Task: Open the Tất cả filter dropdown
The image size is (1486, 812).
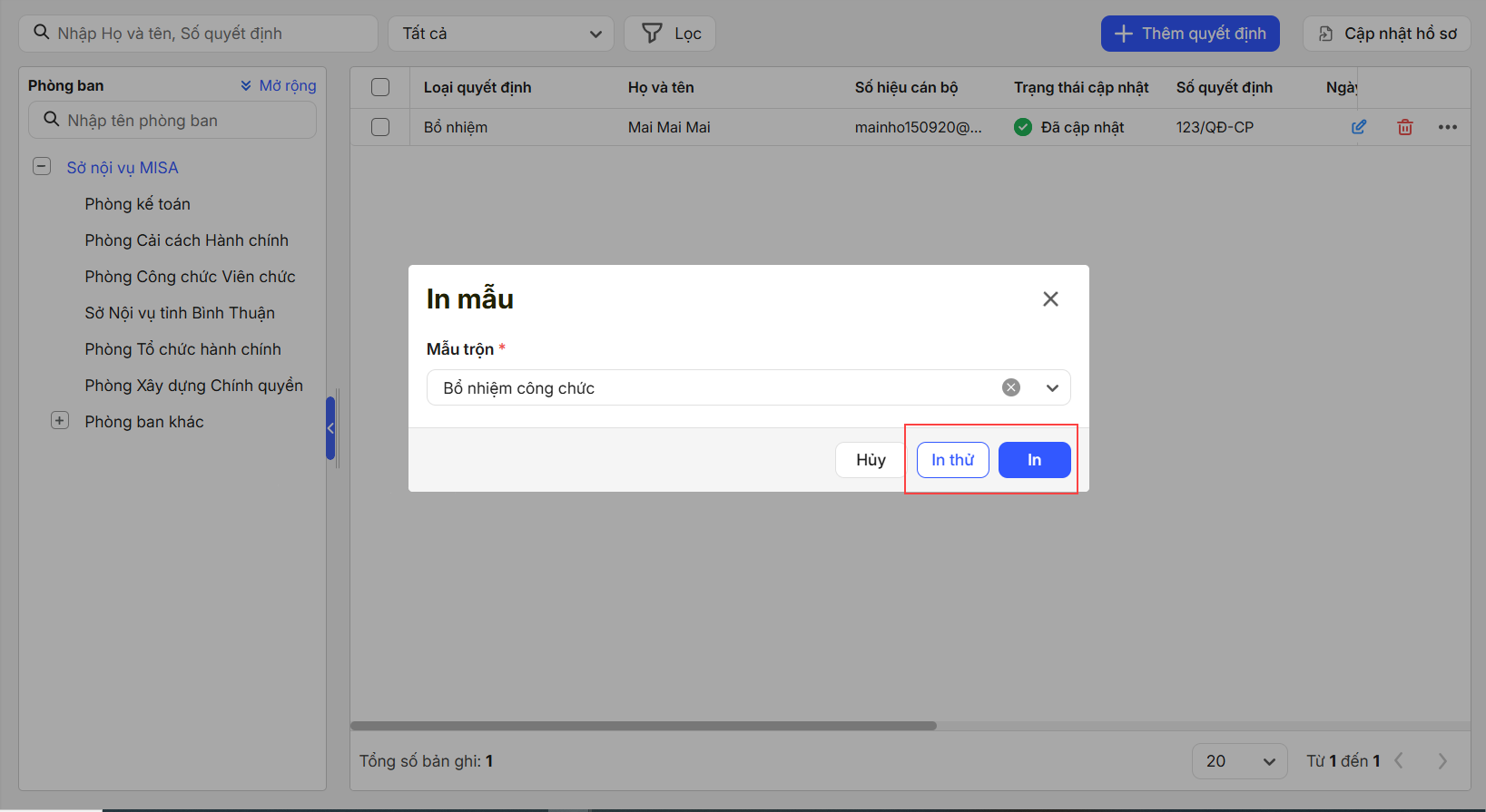Action: click(x=501, y=34)
